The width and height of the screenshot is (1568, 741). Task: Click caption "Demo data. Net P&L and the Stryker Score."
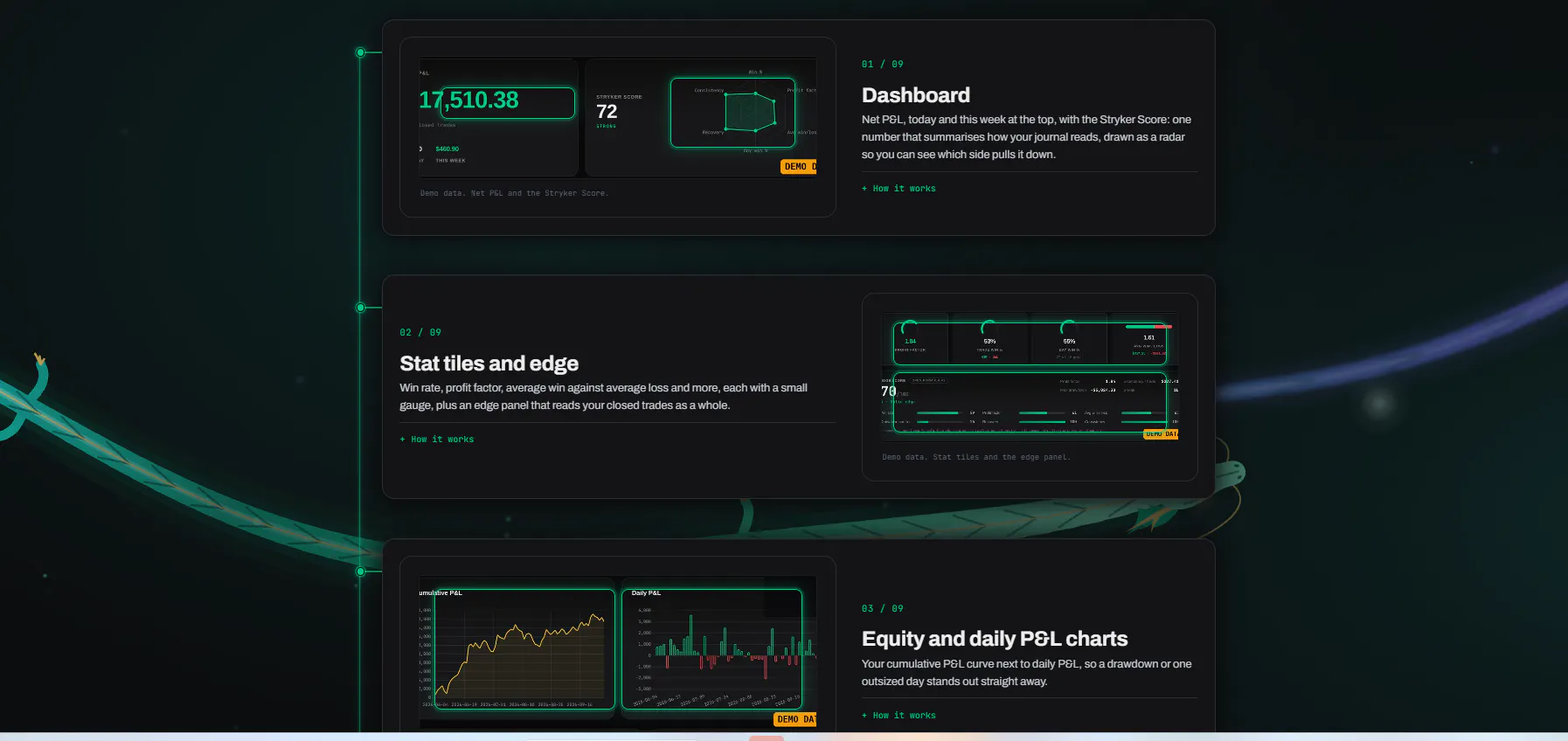(514, 193)
